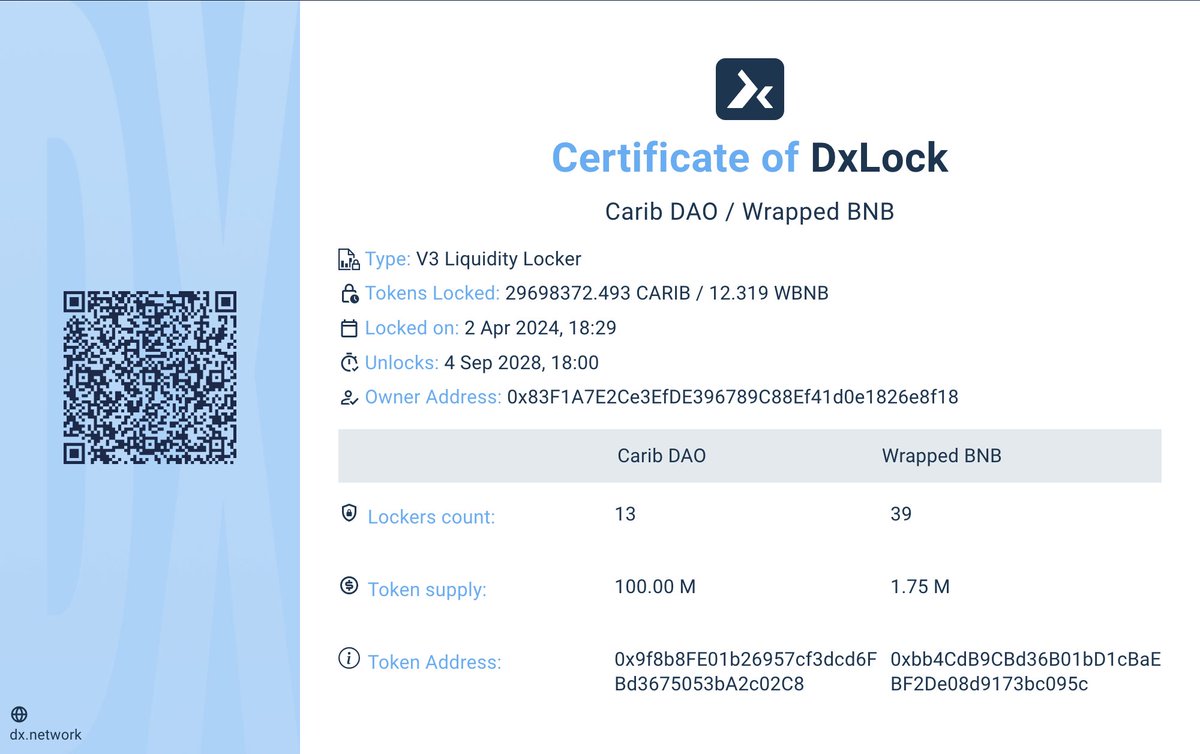Screen dimensions: 1200x754
Task: Click the Wrapped BNB token address 0xbb4CdB9C...
Action: (x=1025, y=672)
